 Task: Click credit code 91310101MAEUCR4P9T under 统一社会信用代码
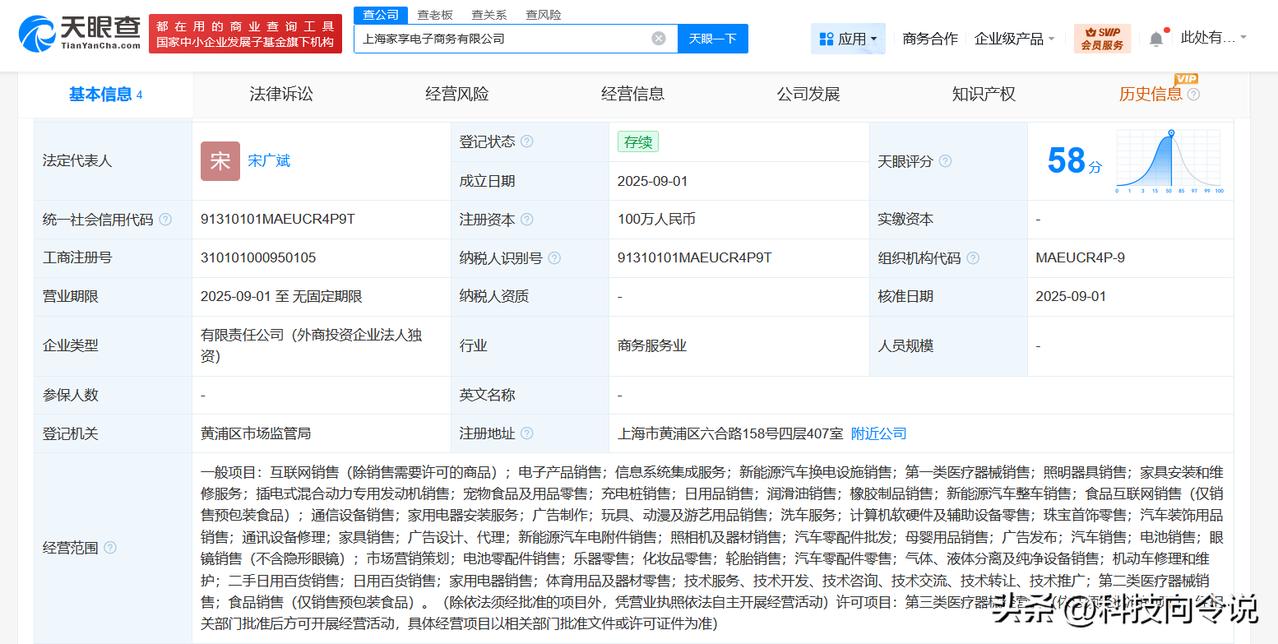click(x=277, y=219)
